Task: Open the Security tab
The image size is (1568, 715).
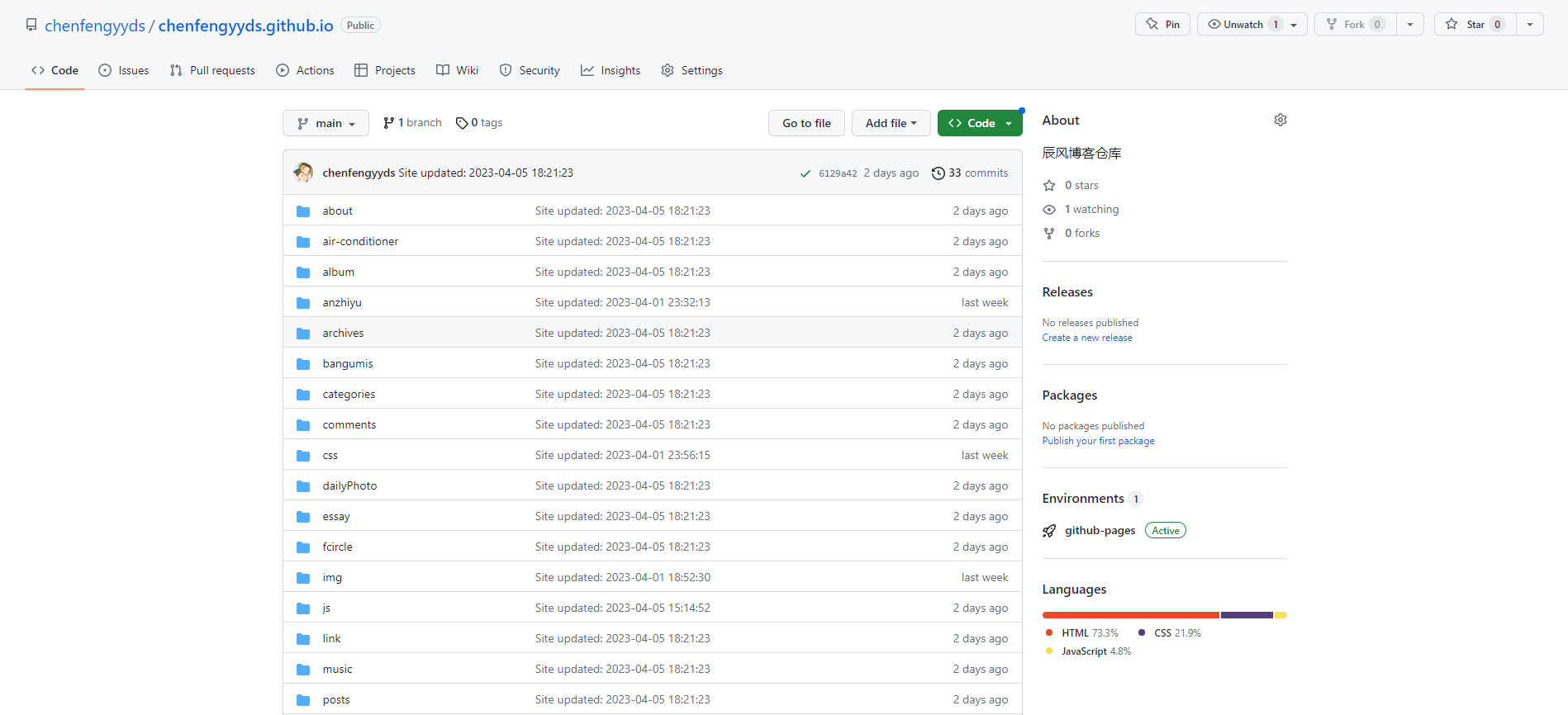Action: pos(530,70)
